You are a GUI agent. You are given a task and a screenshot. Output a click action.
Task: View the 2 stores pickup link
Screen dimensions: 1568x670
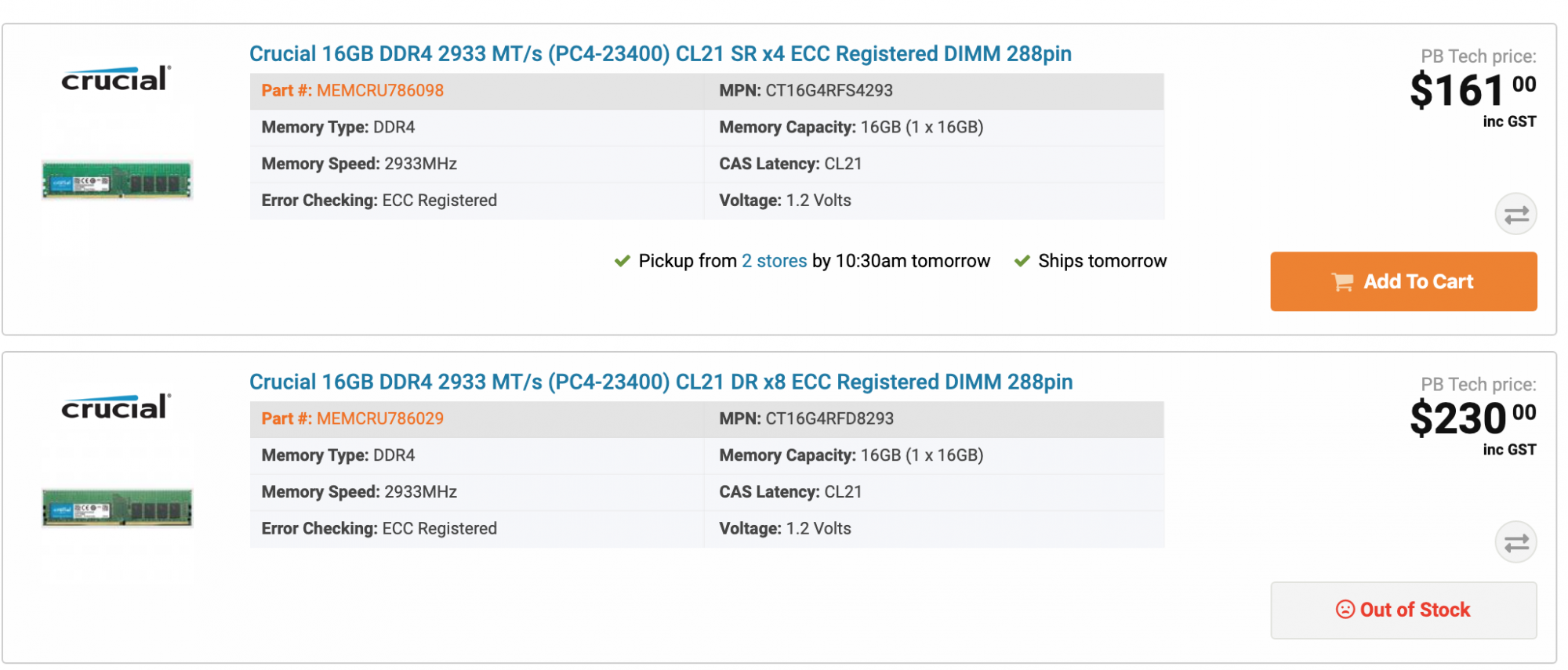774,261
